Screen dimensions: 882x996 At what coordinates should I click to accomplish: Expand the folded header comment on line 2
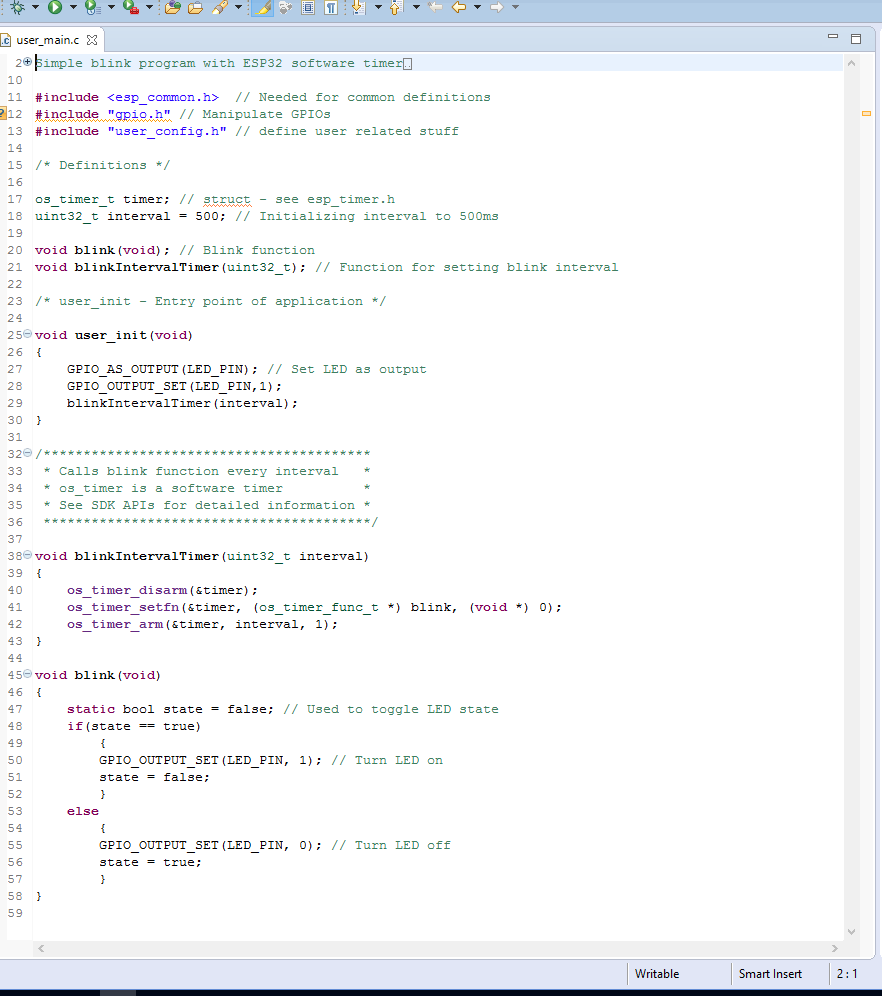pyautogui.click(x=27, y=62)
